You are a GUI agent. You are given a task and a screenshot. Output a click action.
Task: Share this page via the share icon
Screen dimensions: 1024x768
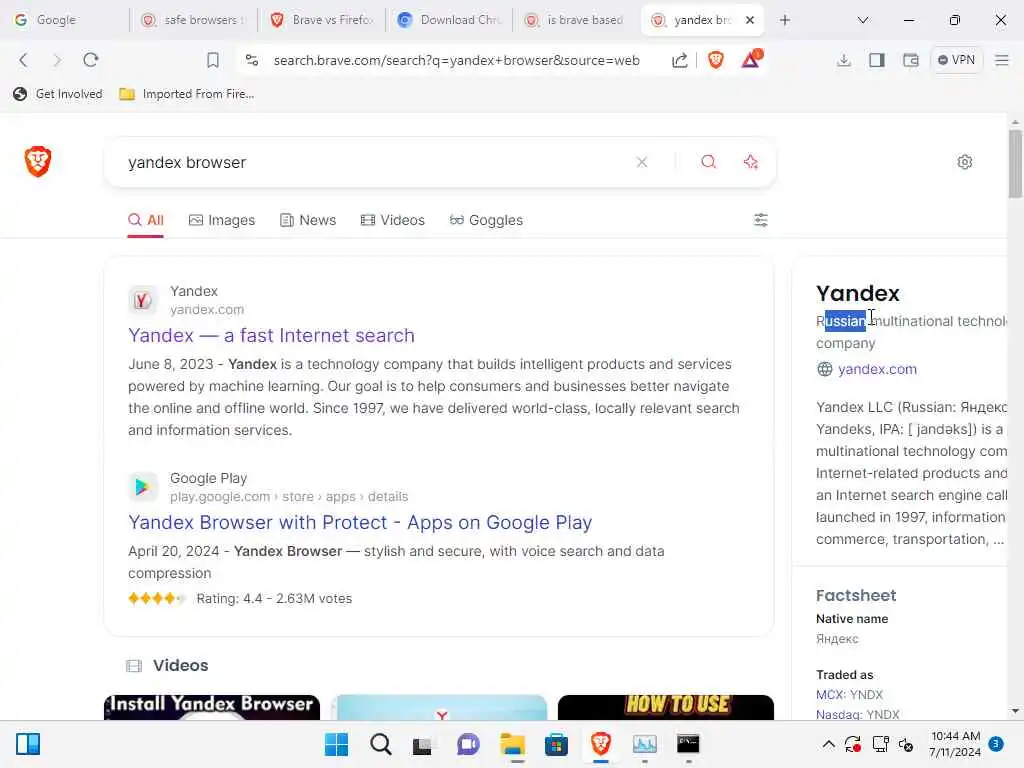pos(679,60)
